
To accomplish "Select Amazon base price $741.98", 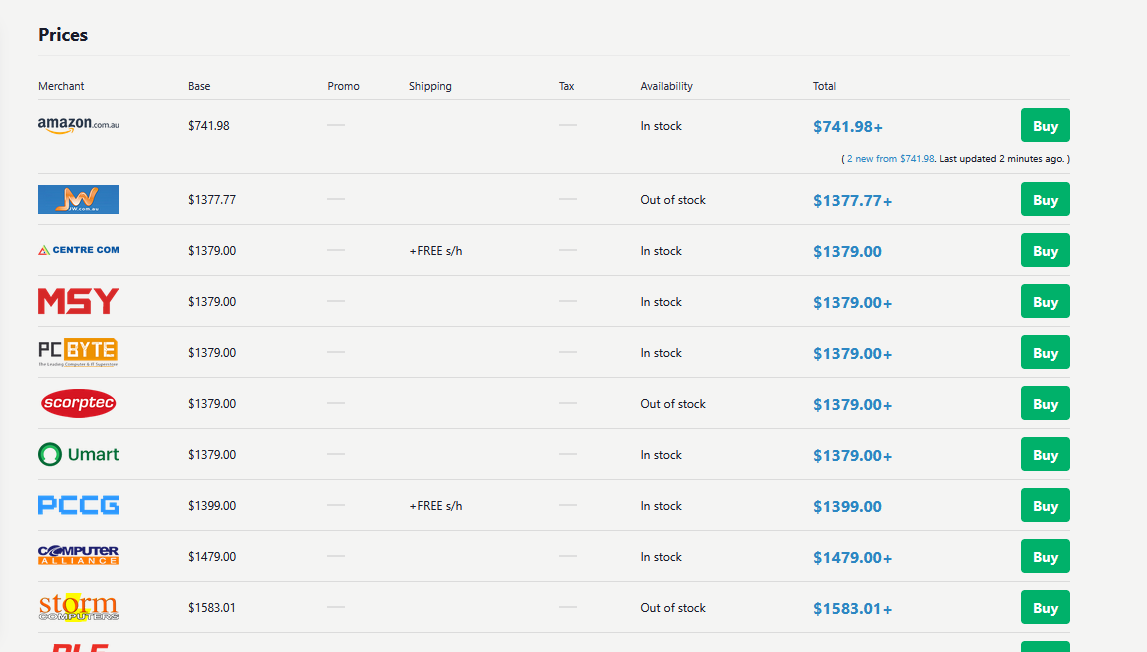I will click(x=208, y=126).
